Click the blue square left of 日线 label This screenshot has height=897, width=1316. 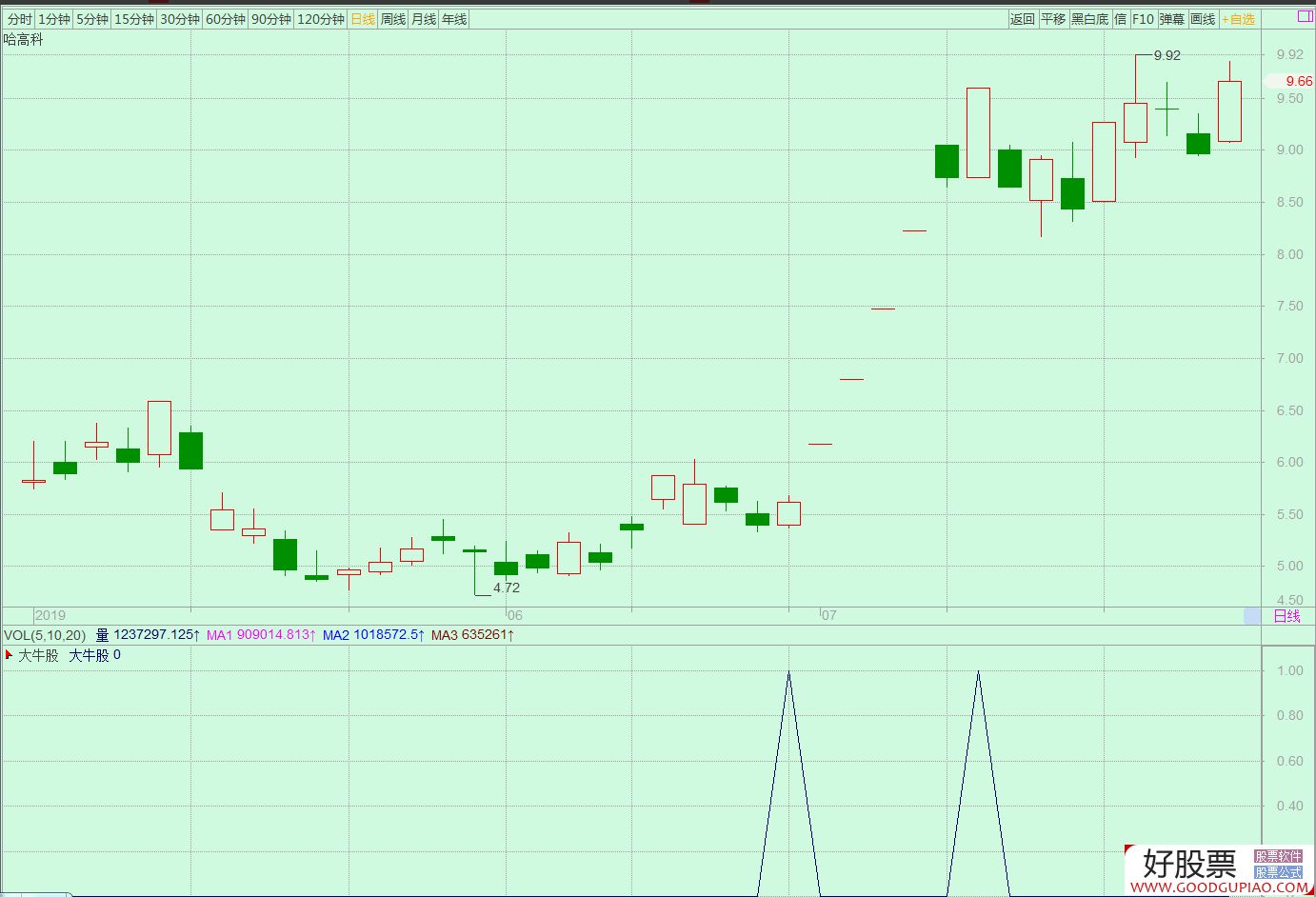pos(1251,616)
